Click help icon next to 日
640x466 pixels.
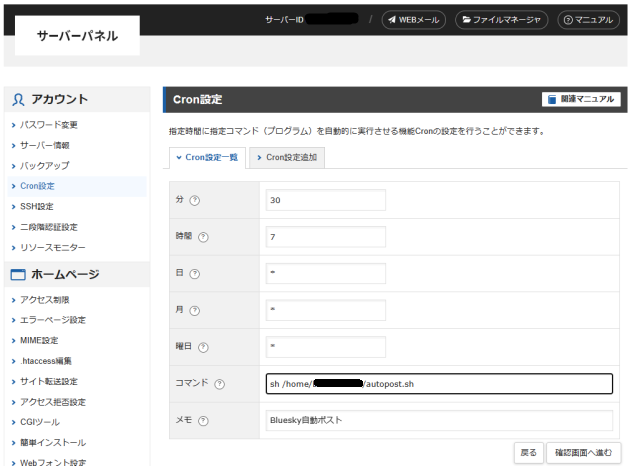tap(195, 274)
